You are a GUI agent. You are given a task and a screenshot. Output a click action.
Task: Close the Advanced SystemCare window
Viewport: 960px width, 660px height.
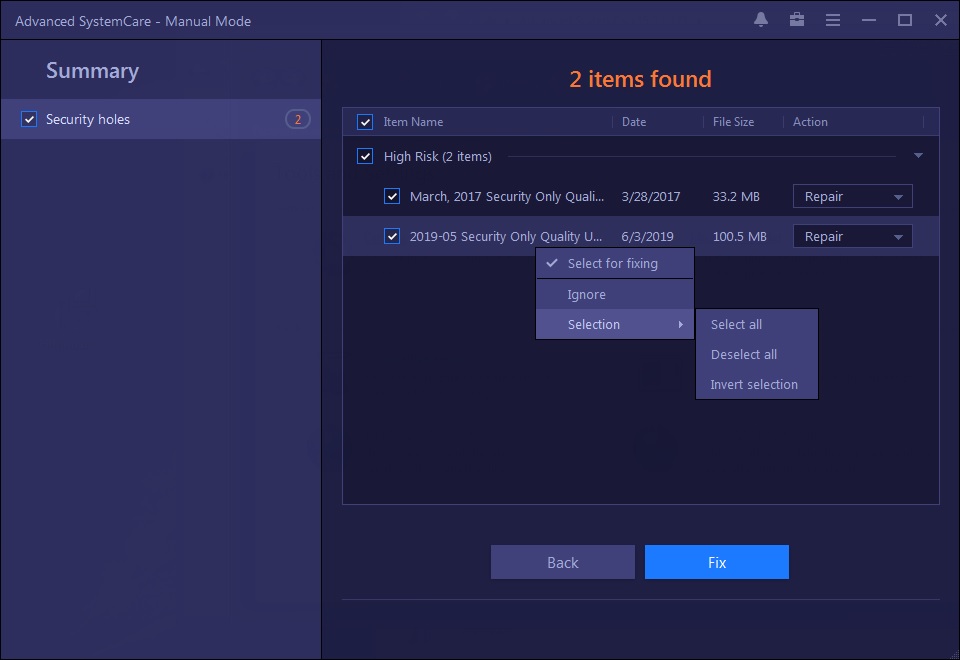point(941,20)
